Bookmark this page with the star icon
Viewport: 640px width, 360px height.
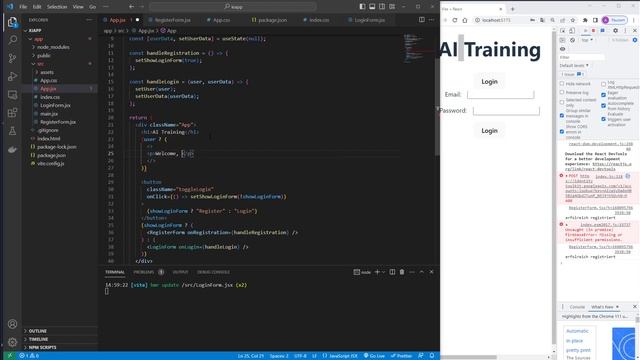coord(573,20)
